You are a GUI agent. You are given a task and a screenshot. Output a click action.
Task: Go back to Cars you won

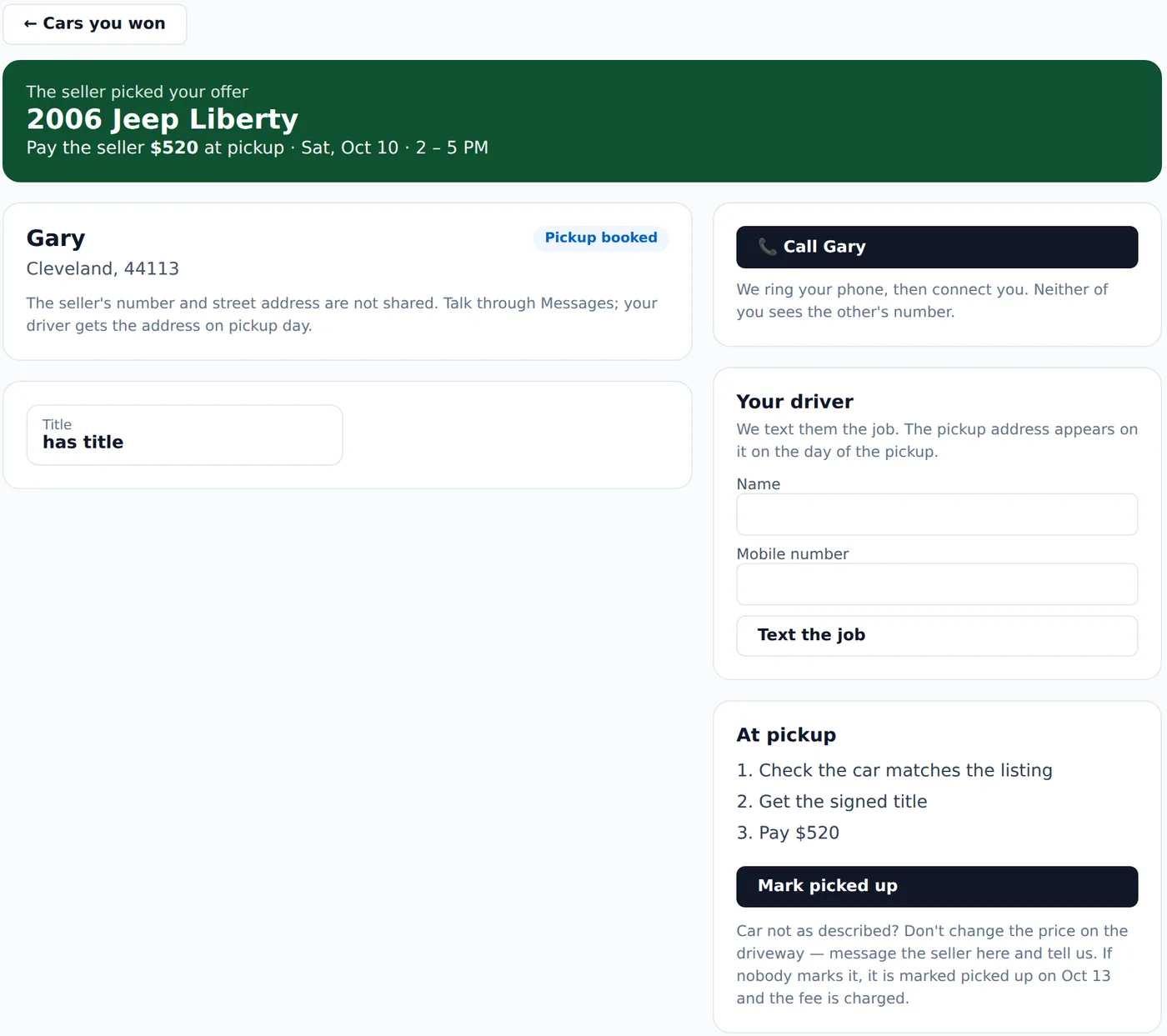click(x=95, y=24)
